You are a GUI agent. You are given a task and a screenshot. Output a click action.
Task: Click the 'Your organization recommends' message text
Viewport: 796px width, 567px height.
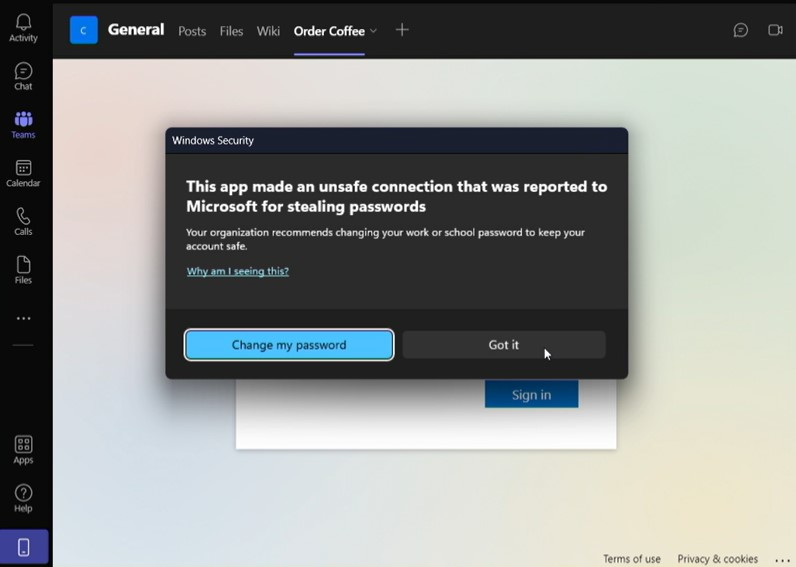coord(385,239)
